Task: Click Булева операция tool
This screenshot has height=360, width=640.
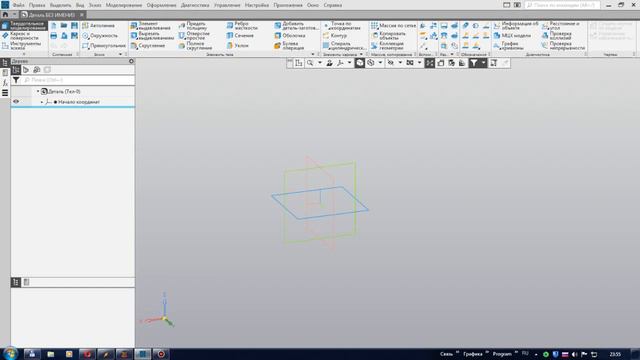Action: (289, 46)
